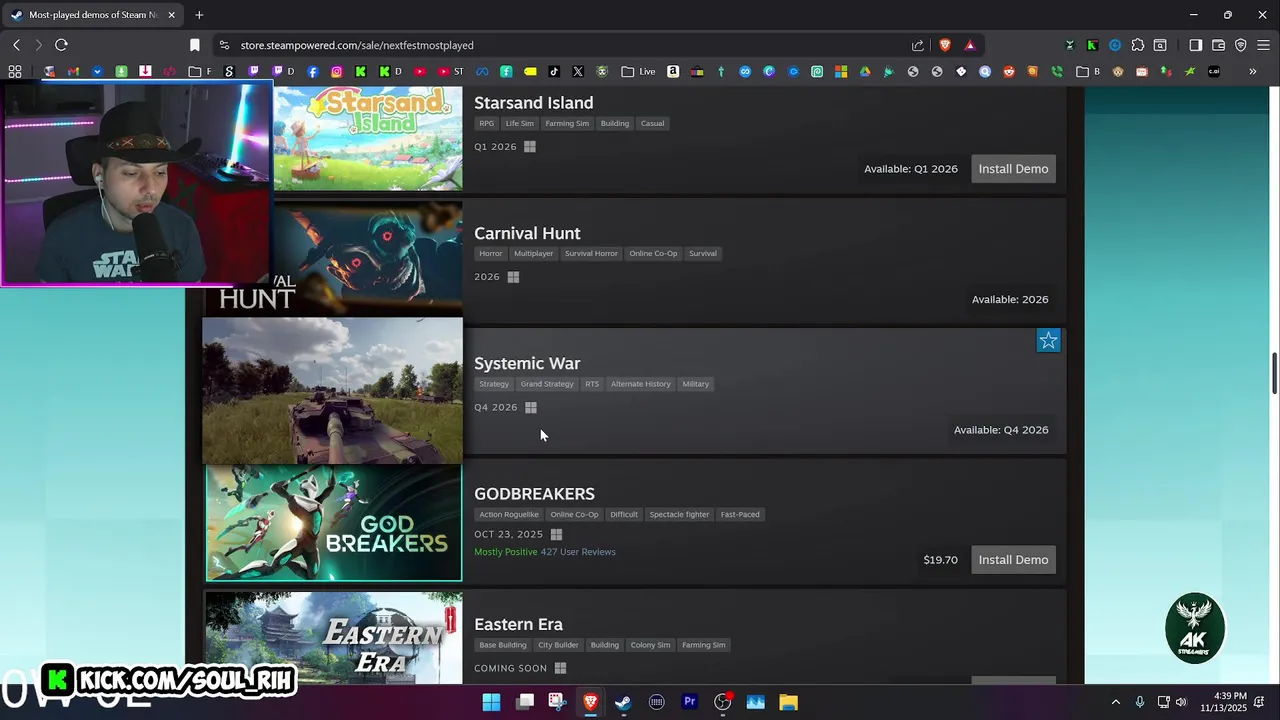This screenshot has width=1280, height=720.
Task: Click the Systemic War wishlist star
Action: click(1048, 341)
